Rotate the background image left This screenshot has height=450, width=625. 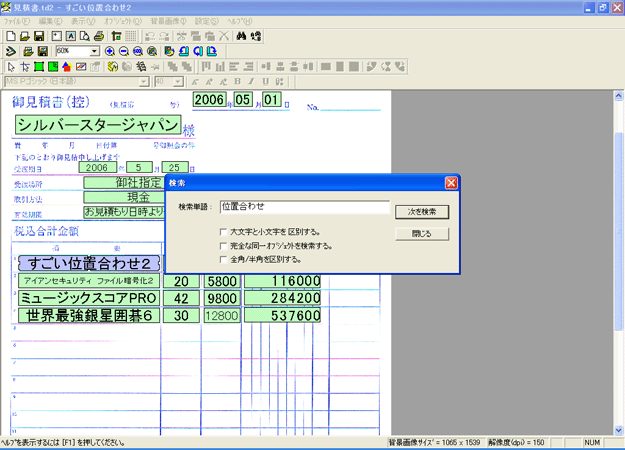pyautogui.click(x=184, y=51)
